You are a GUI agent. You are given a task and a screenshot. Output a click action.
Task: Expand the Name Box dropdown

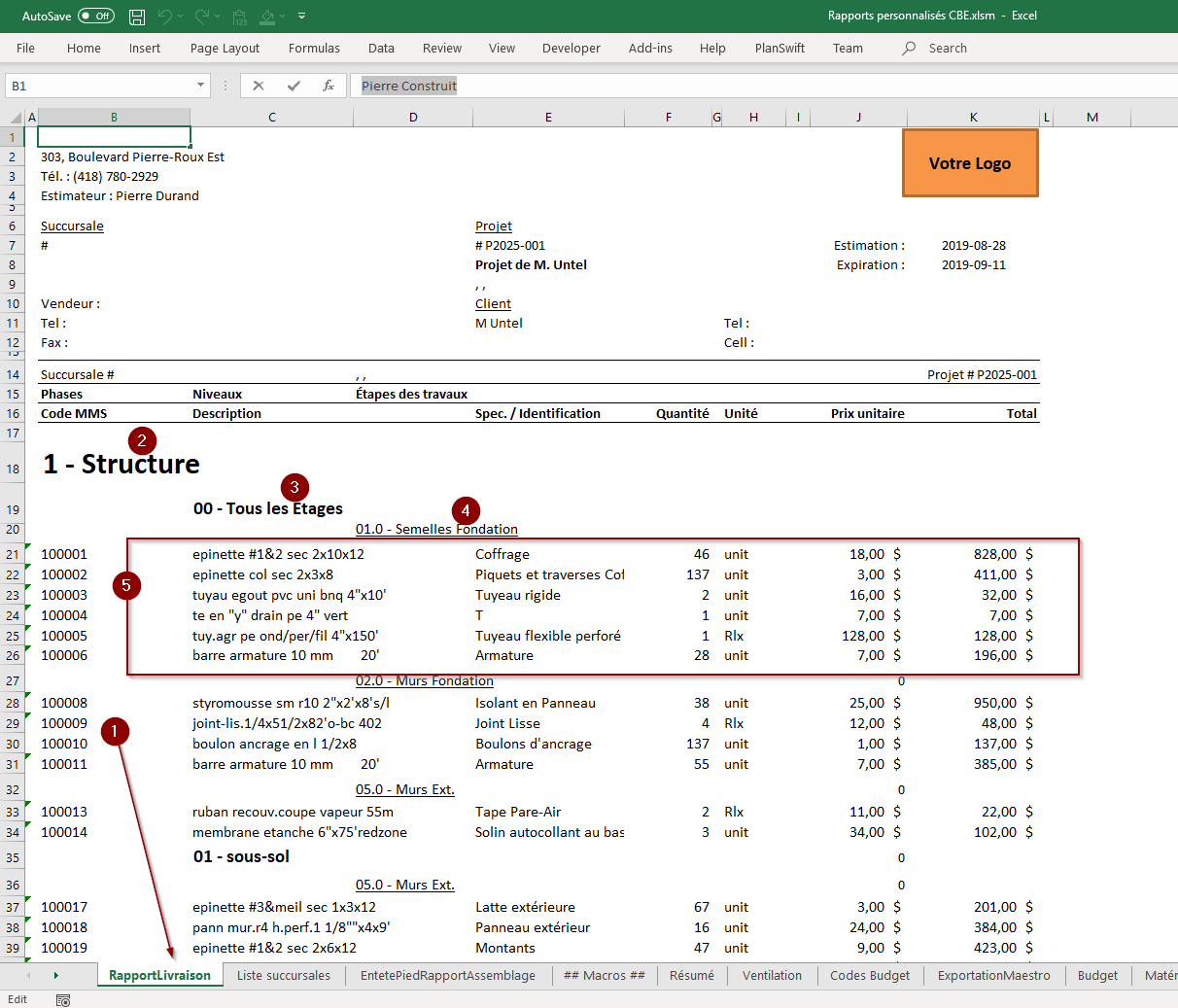coord(201,86)
